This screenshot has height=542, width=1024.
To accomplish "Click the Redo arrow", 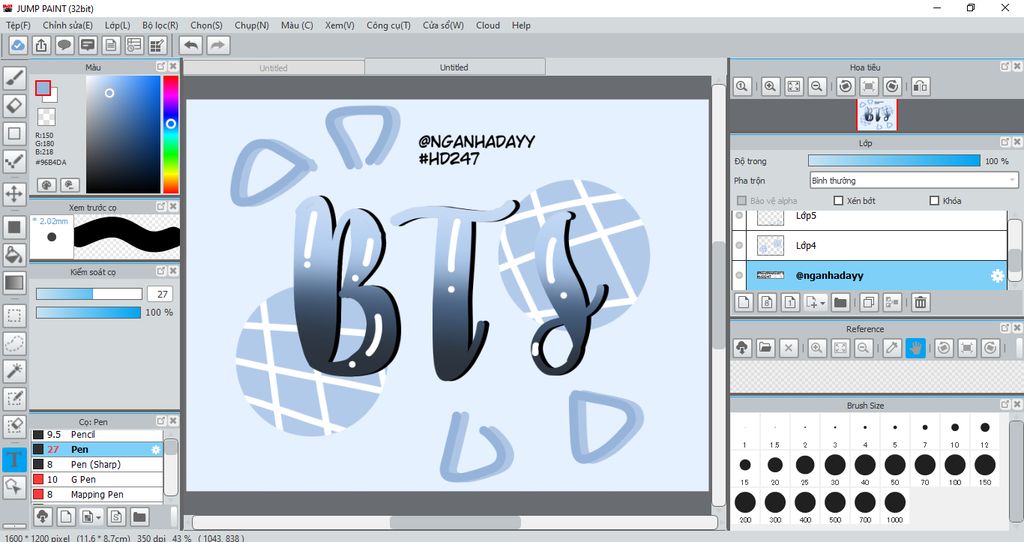I will click(x=218, y=45).
